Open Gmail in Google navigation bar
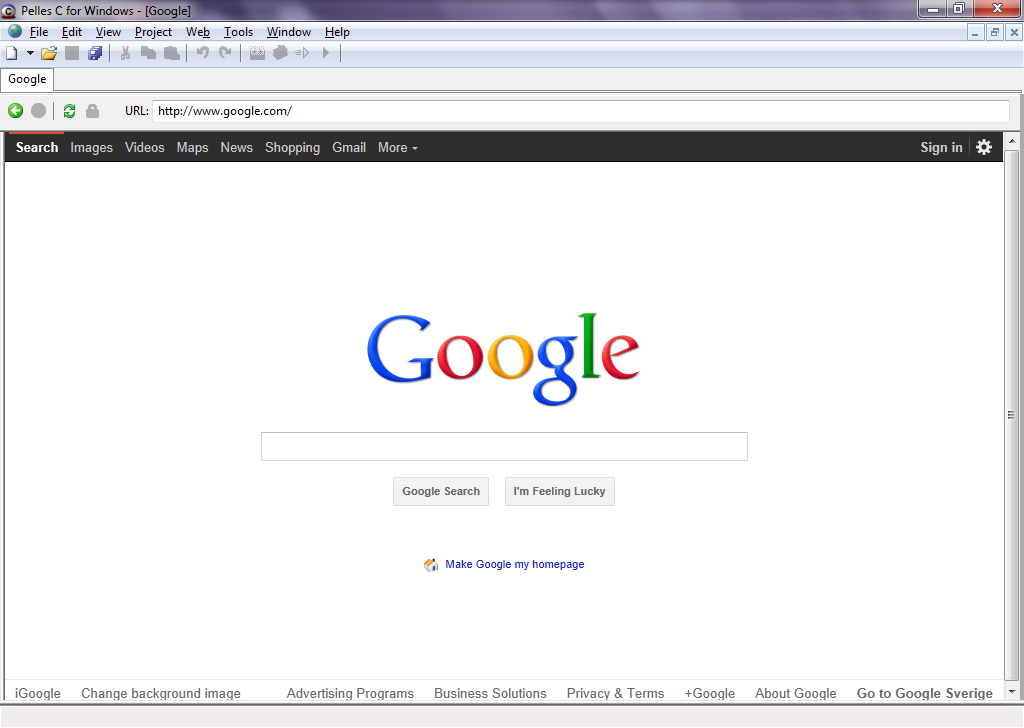 tap(349, 148)
